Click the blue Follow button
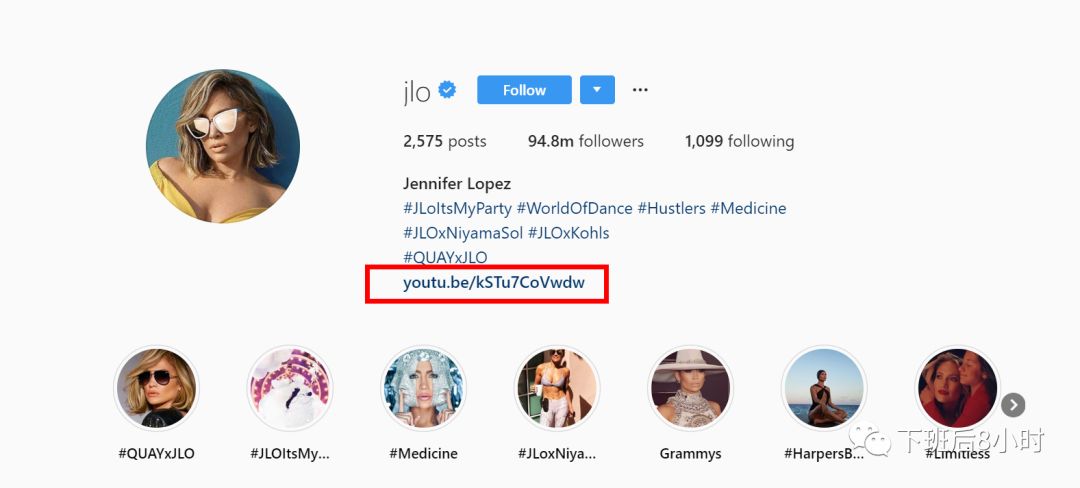Image resolution: width=1080 pixels, height=488 pixels. (x=524, y=90)
